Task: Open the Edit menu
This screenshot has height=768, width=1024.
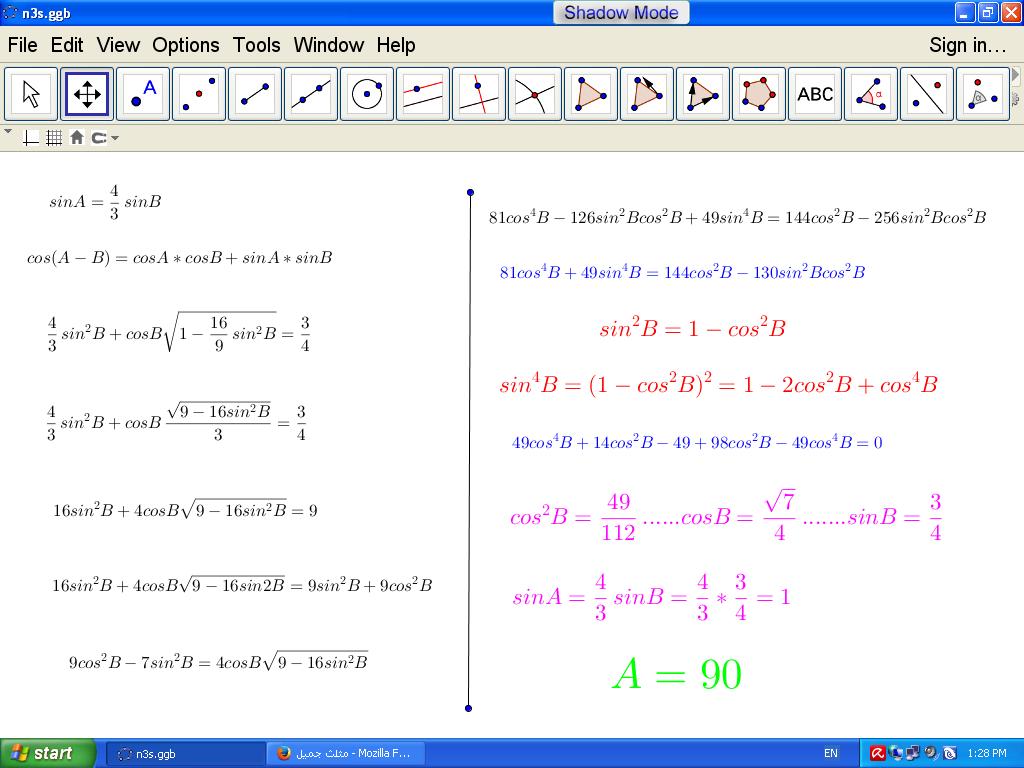Action: pyautogui.click(x=67, y=45)
